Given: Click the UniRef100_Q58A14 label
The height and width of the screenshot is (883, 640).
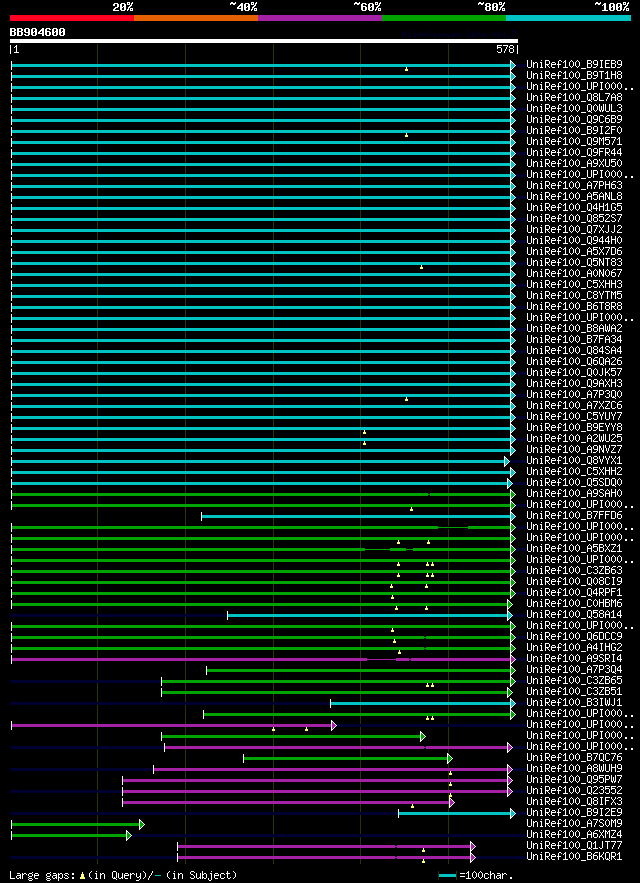Looking at the screenshot, I should tap(574, 614).
